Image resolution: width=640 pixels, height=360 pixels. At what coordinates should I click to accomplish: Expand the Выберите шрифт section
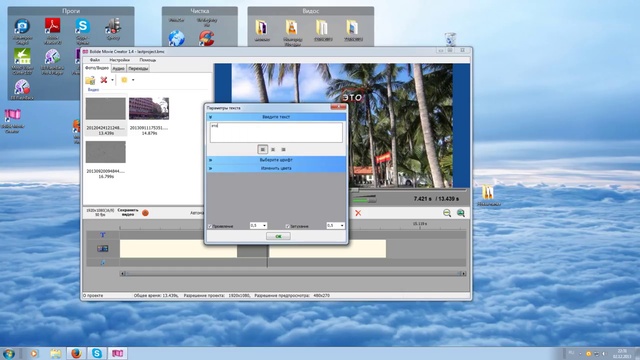[276, 160]
